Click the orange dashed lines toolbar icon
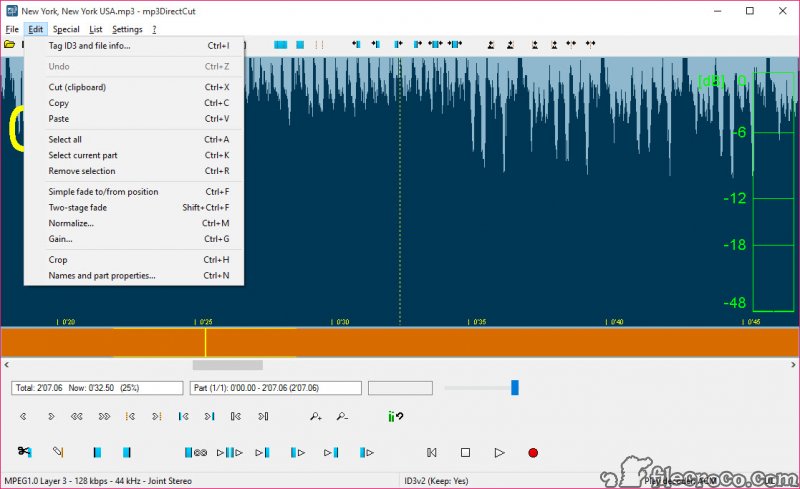The height and width of the screenshot is (489, 800). click(319, 45)
